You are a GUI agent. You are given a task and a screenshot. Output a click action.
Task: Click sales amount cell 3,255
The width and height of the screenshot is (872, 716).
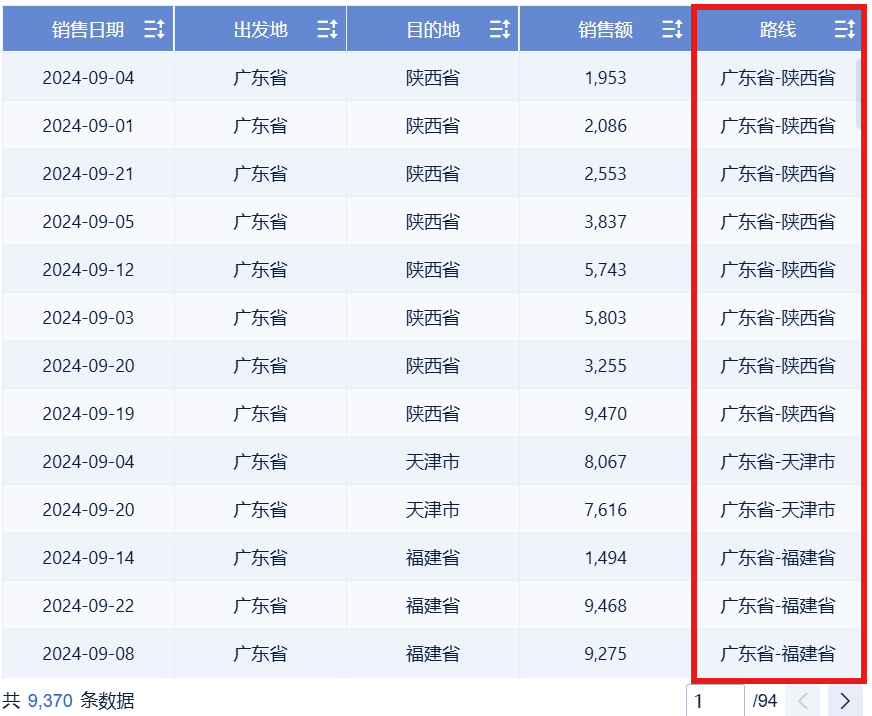coord(605,366)
